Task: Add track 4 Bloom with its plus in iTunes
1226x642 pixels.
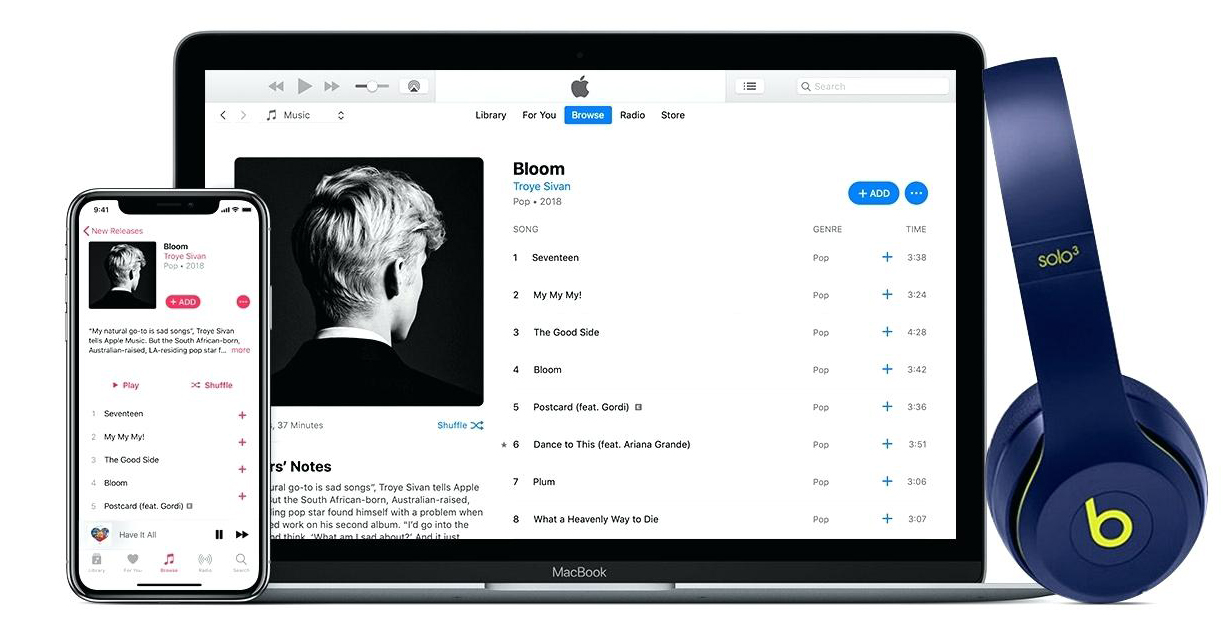Action: (887, 369)
